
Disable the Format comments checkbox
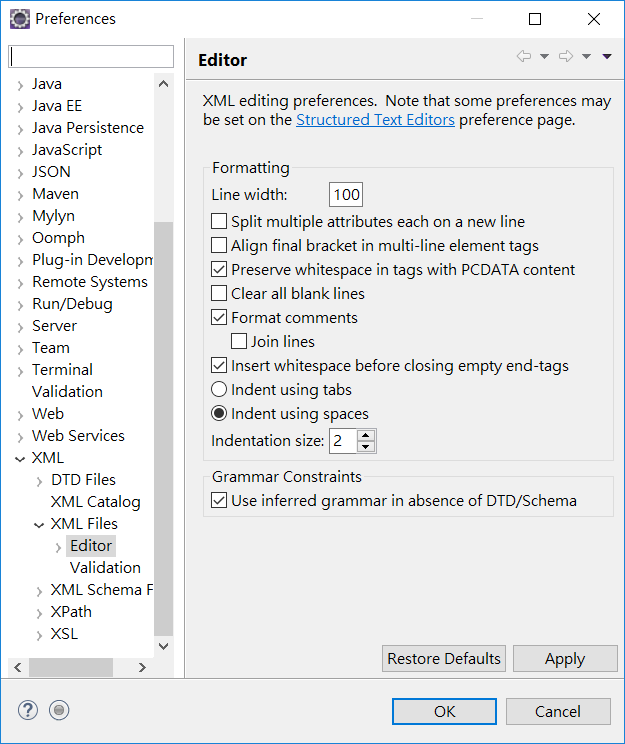(219, 318)
